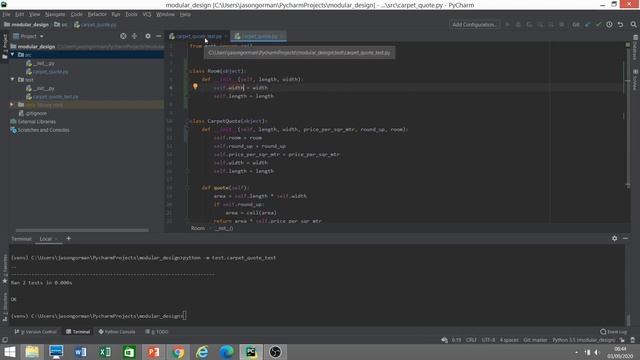
Task: Click the expand-all icon in Project panel
Action: pos(134,36)
